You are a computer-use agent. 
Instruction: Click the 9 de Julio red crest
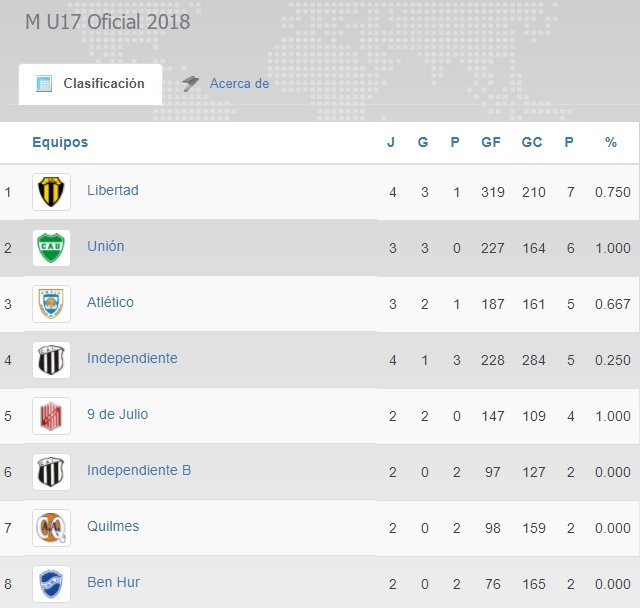click(51, 416)
